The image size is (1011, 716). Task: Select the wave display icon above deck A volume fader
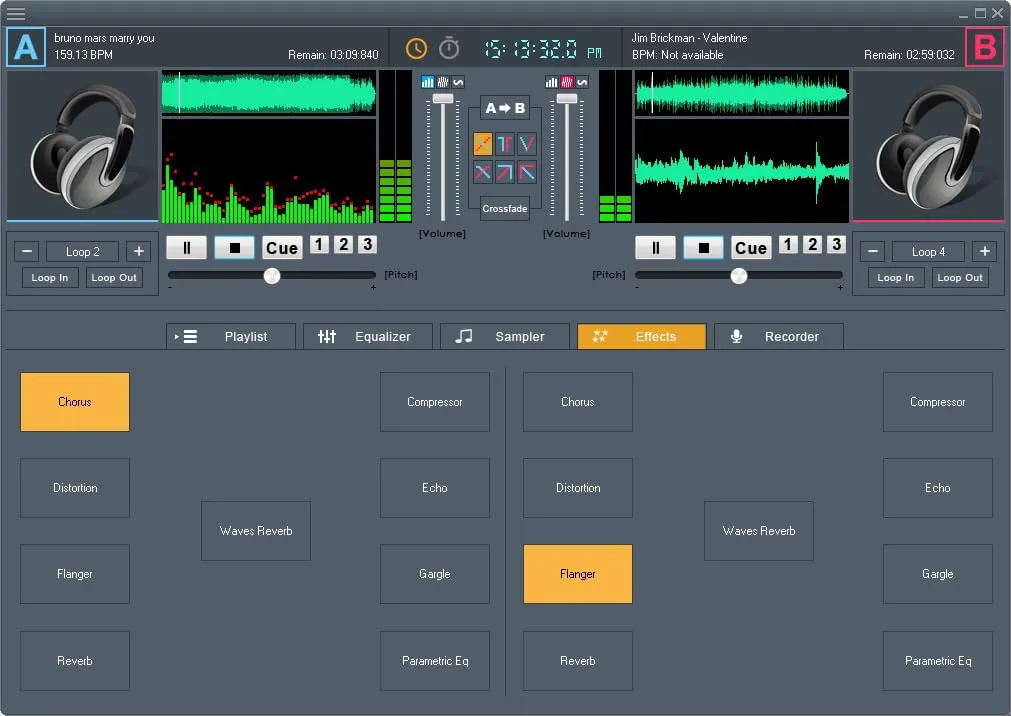pyautogui.click(x=457, y=82)
